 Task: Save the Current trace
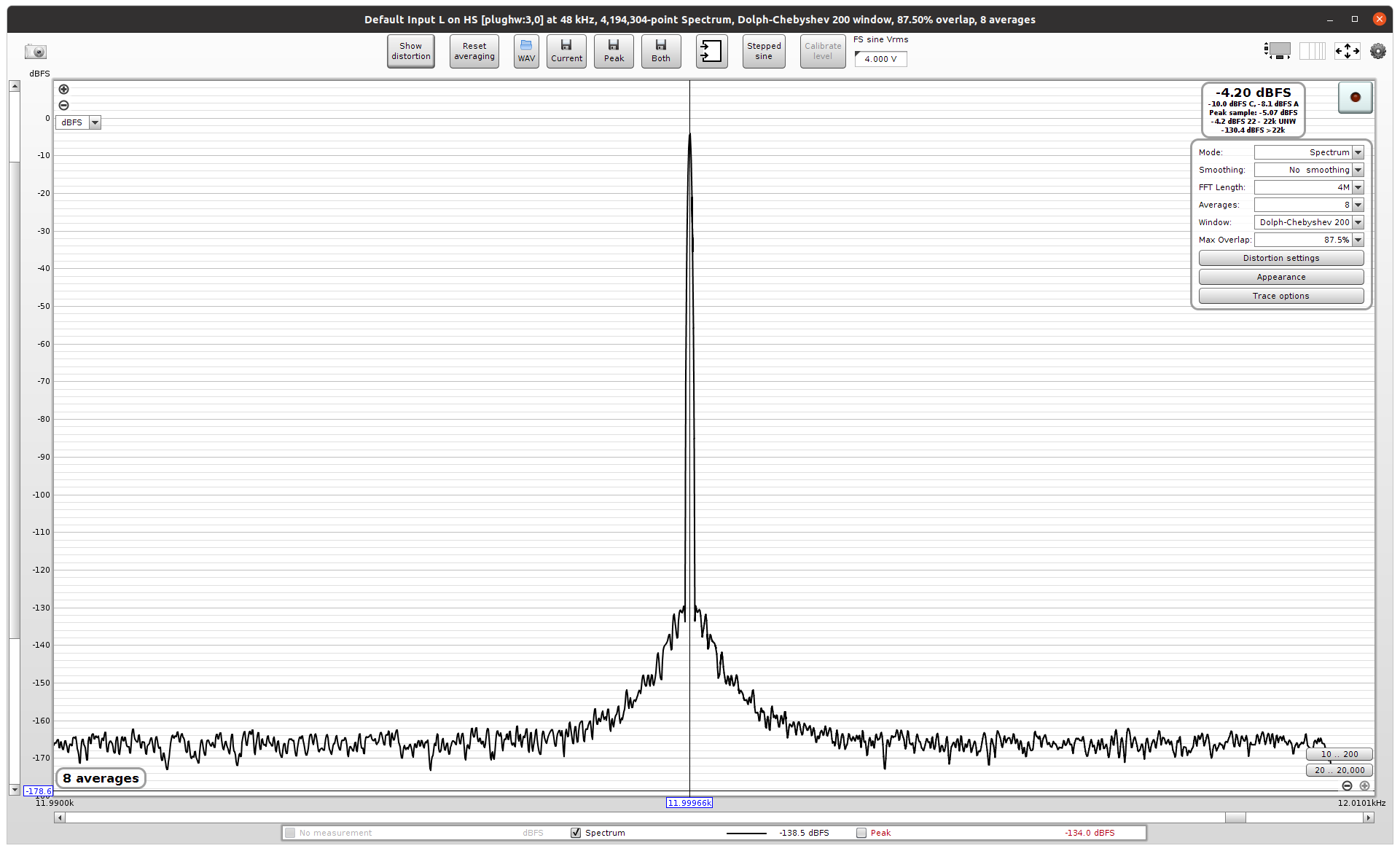point(566,51)
